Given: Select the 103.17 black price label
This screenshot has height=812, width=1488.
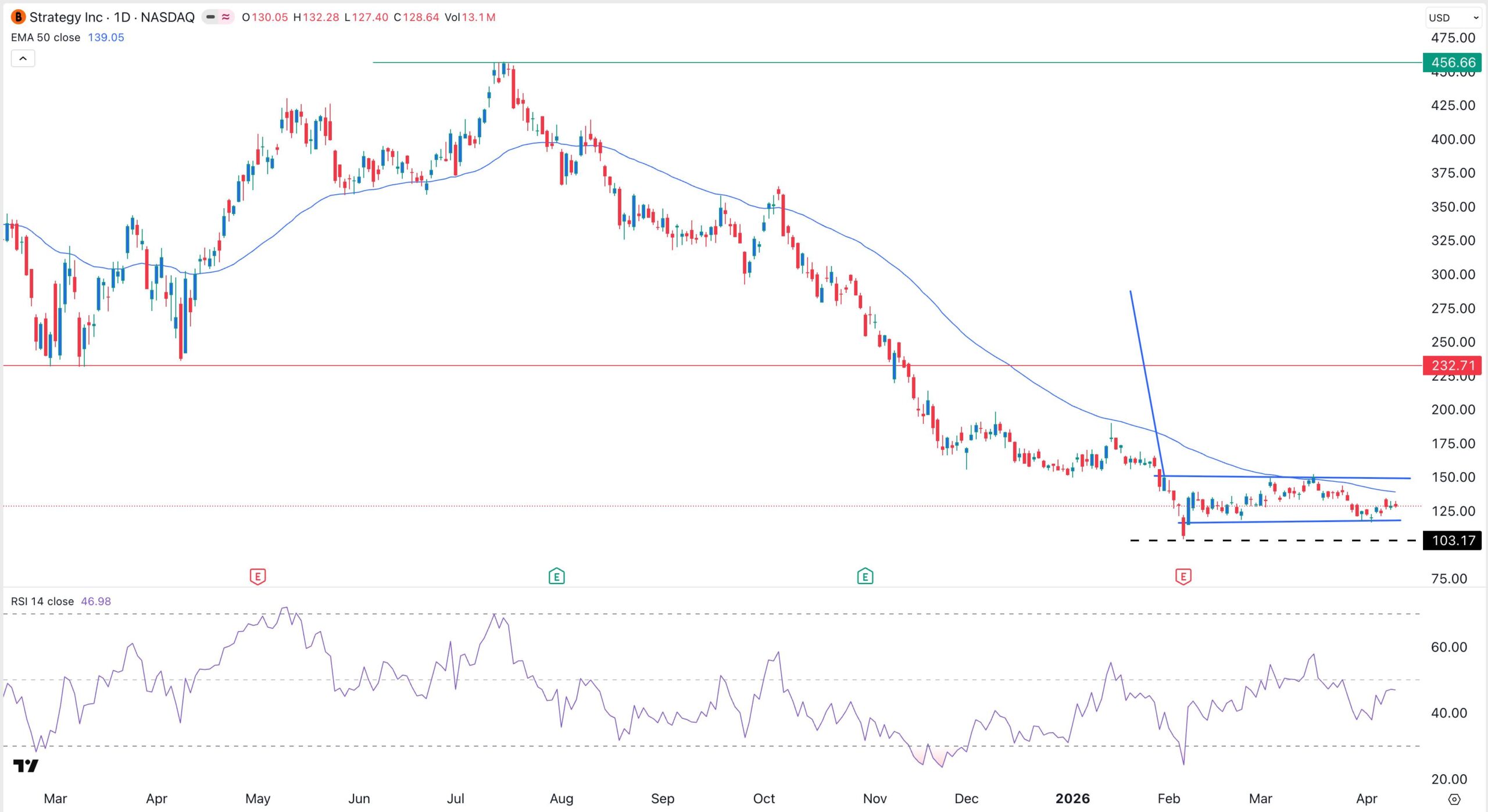Looking at the screenshot, I should tap(1452, 541).
